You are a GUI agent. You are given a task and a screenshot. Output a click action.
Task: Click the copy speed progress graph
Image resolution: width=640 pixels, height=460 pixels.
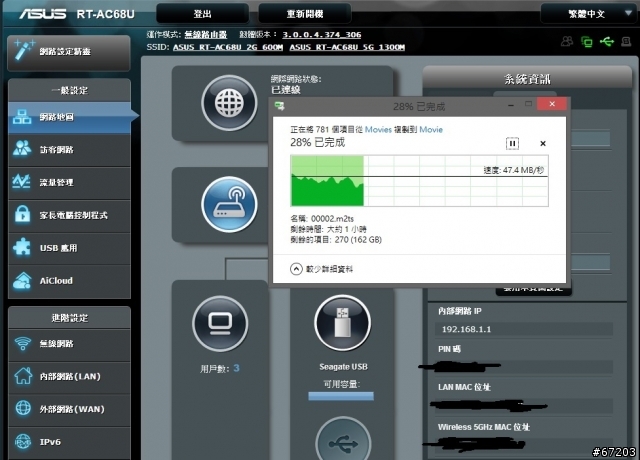click(x=419, y=181)
